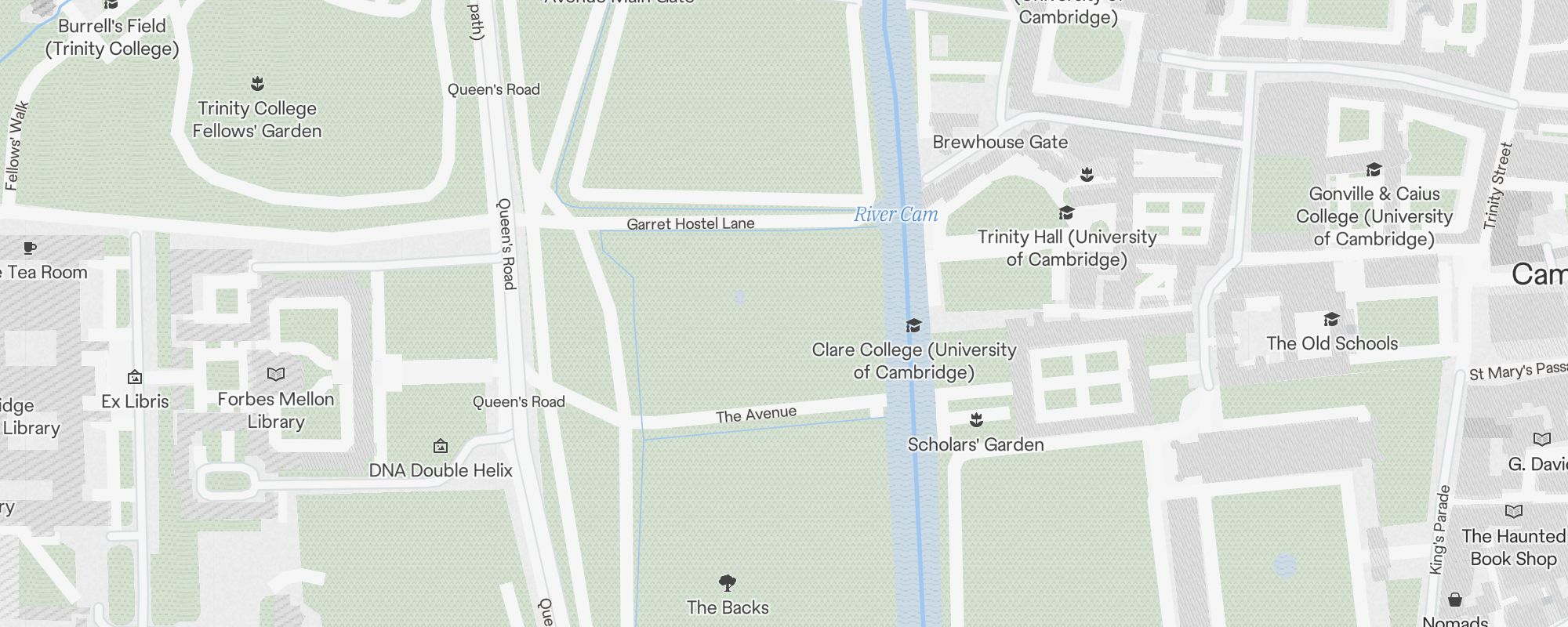Open the Ex Libris marker icon
The image size is (1568, 627).
click(135, 377)
